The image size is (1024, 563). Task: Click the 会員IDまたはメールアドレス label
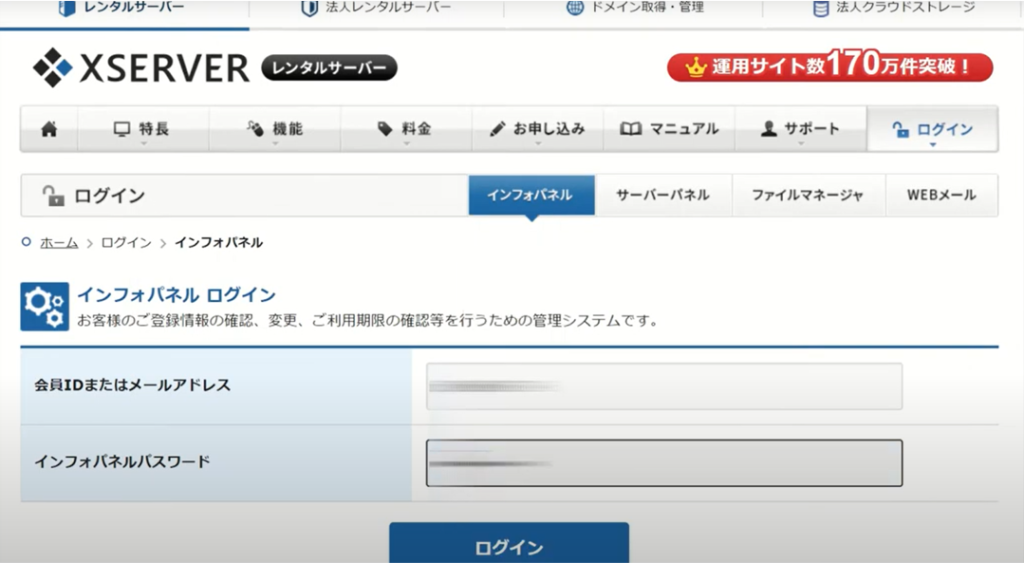(133, 385)
